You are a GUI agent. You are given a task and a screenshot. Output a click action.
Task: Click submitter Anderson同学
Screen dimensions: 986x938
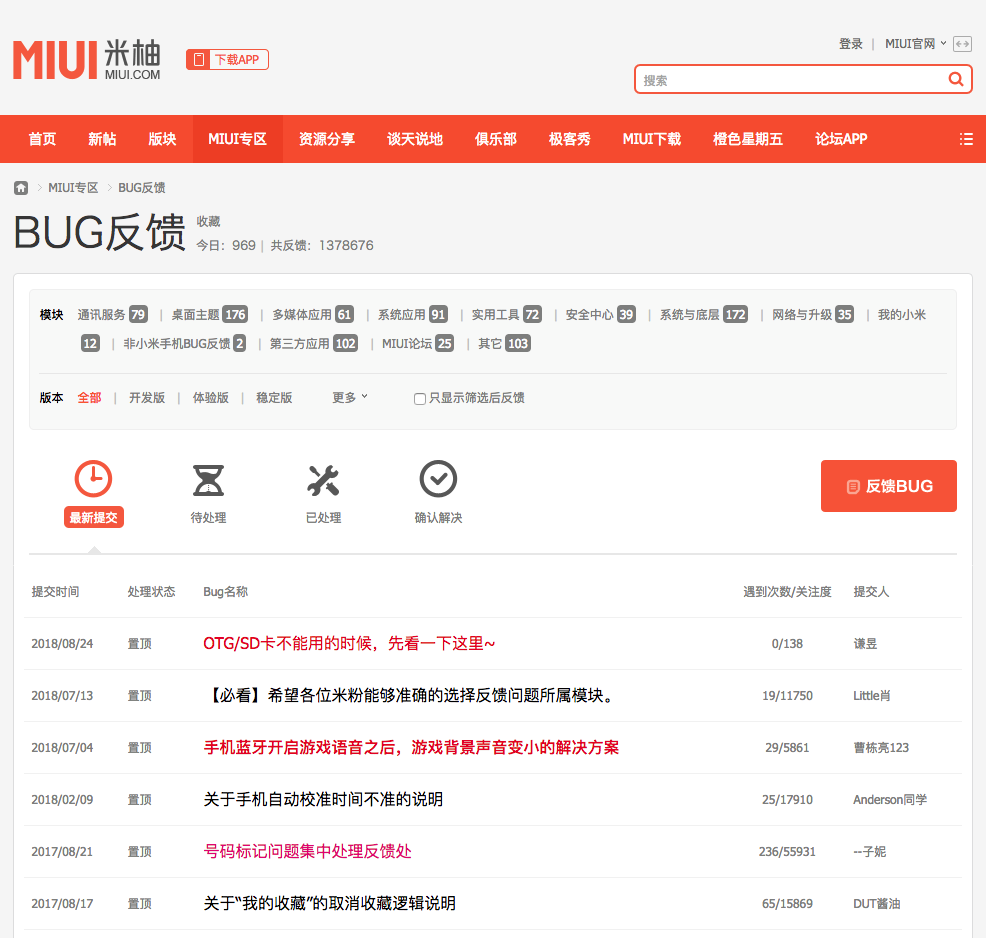point(890,800)
